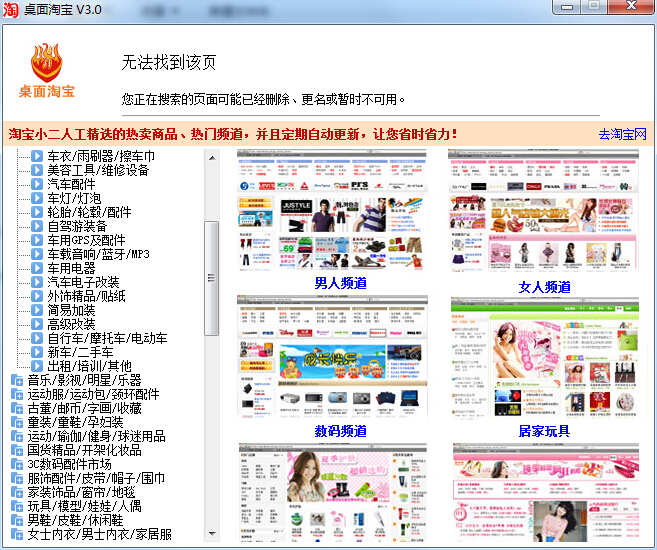Open the 去淘宝网 link
This screenshot has width=657, height=550.
point(622,134)
